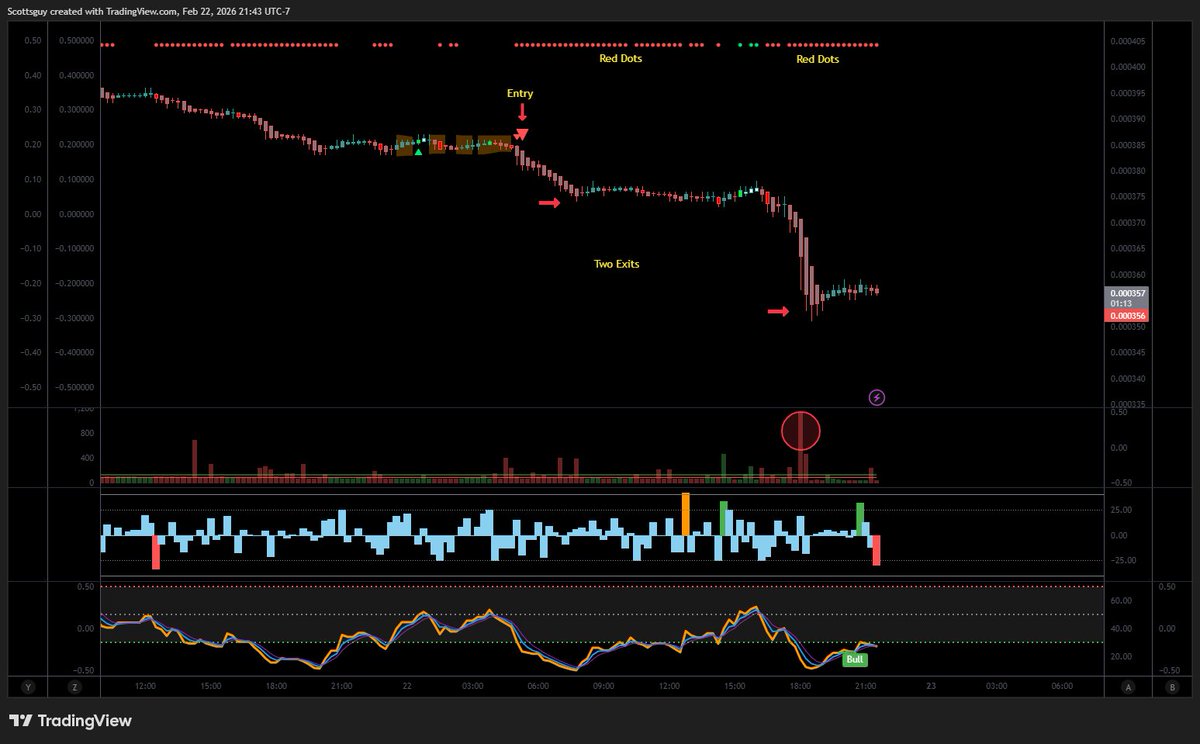Screen dimensions: 1200x744
Task: Click the 0.000390 price scale label
Action: pyautogui.click(x=1127, y=119)
